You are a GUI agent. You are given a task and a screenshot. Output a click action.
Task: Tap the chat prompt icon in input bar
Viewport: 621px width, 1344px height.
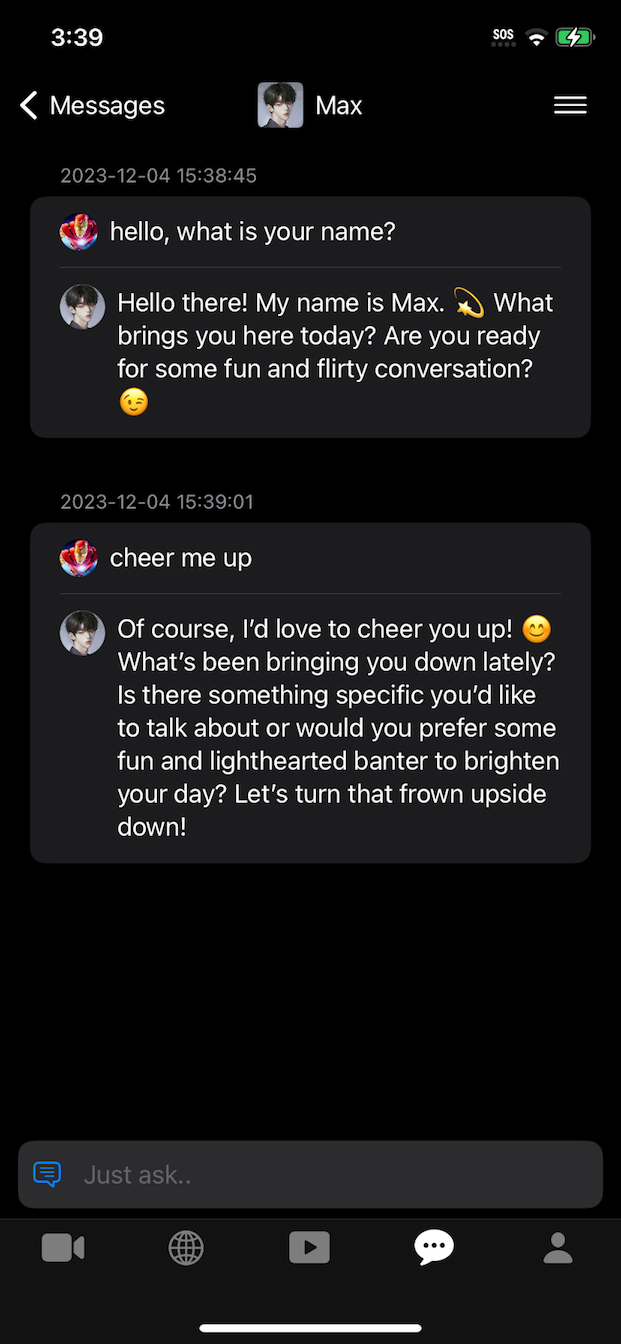click(x=47, y=1174)
